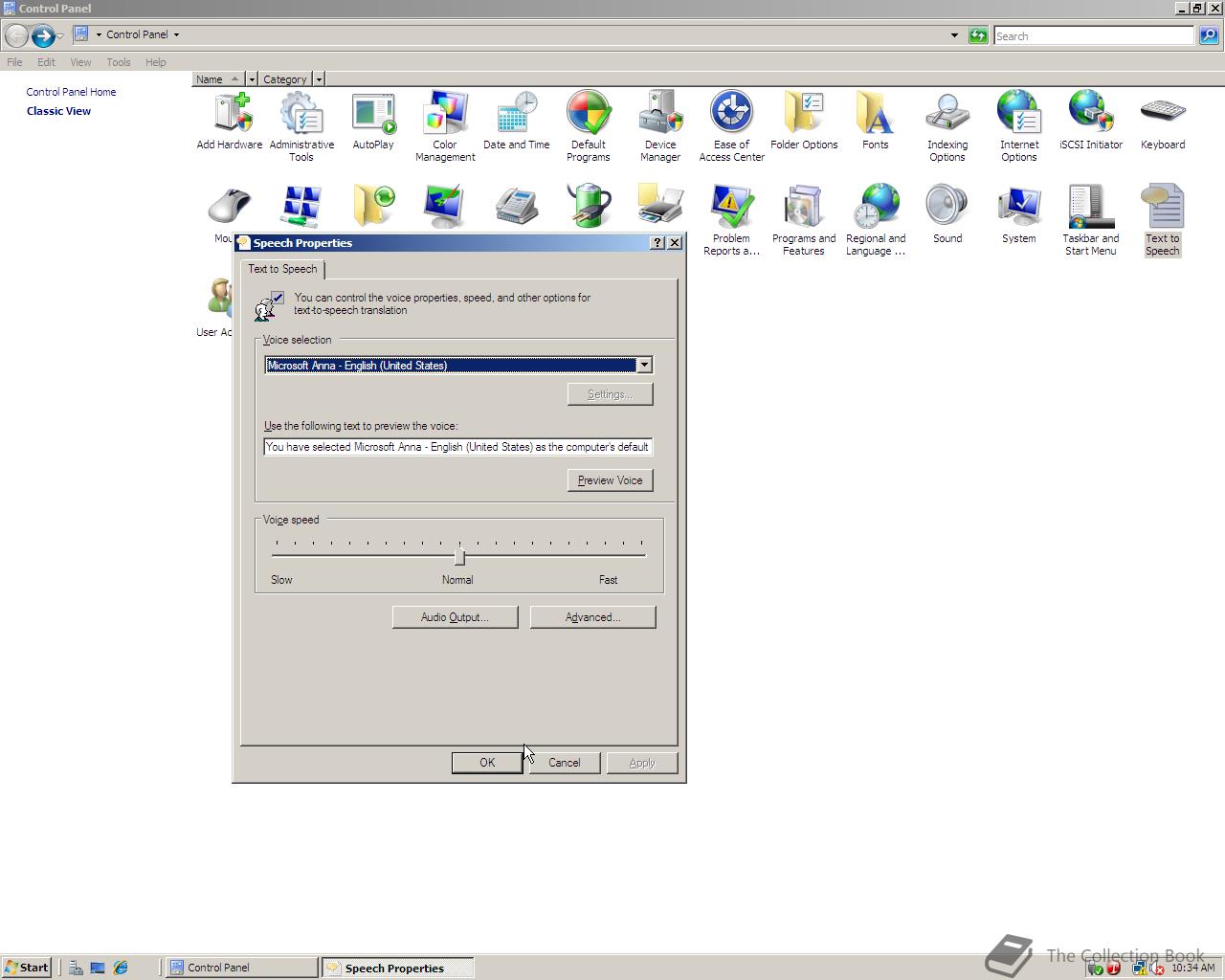Open Problem Reports icon
Image resolution: width=1225 pixels, height=980 pixels.
(x=732, y=220)
